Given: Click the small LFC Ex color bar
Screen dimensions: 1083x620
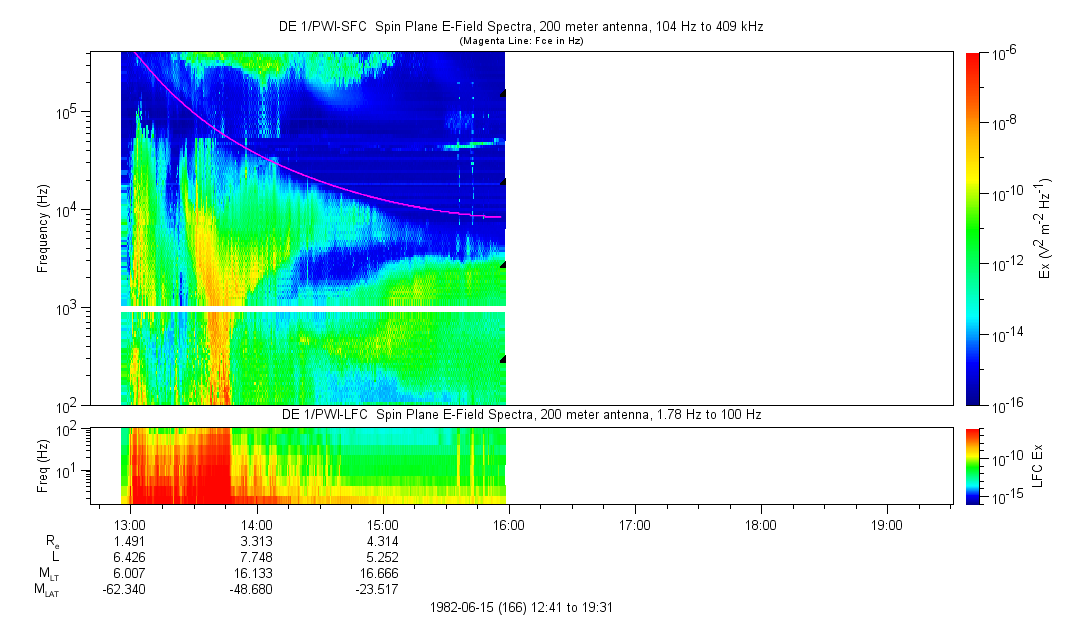Looking at the screenshot, I should pyautogui.click(x=973, y=465).
